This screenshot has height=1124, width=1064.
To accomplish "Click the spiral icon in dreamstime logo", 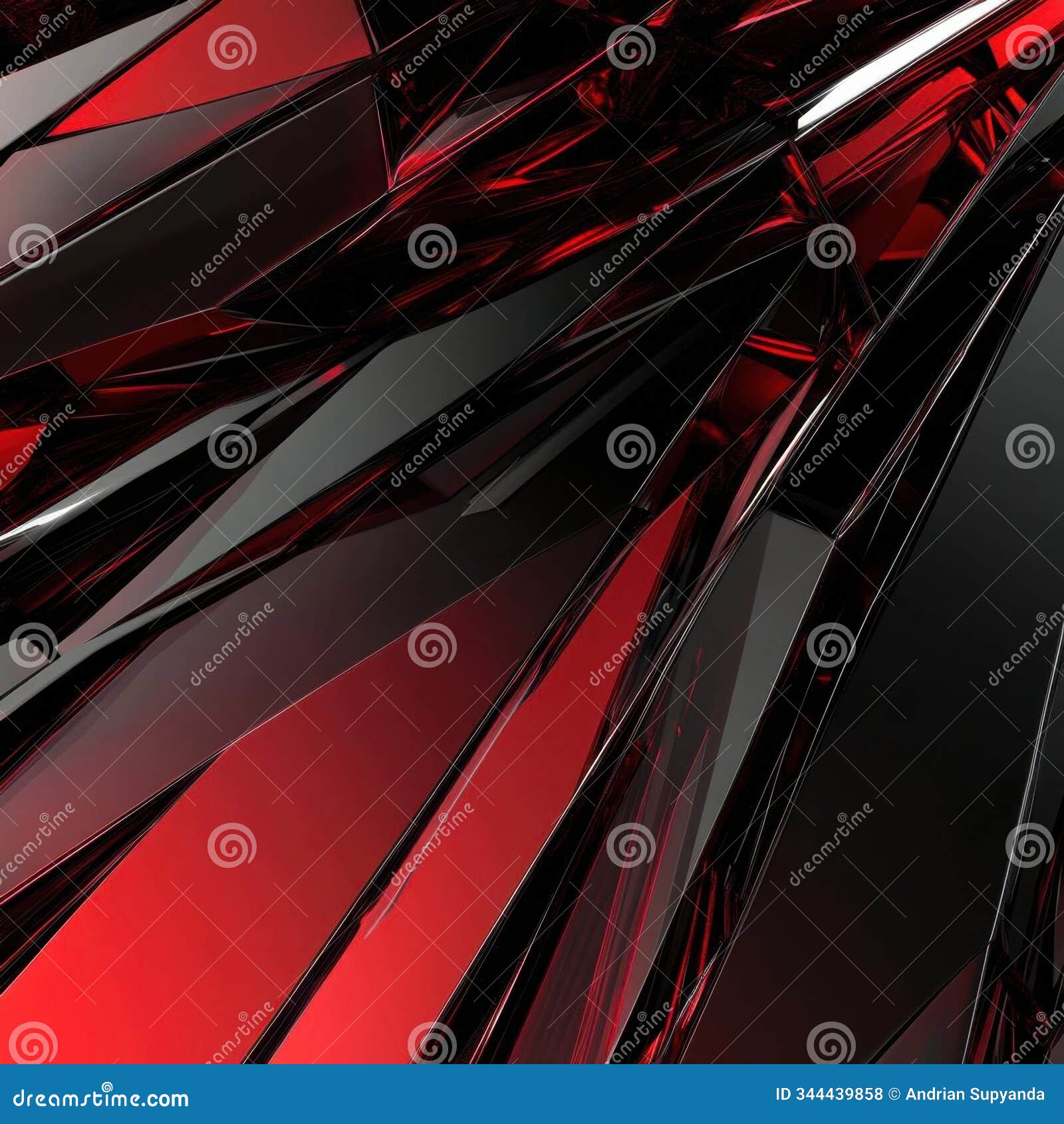I will 106,1087.
